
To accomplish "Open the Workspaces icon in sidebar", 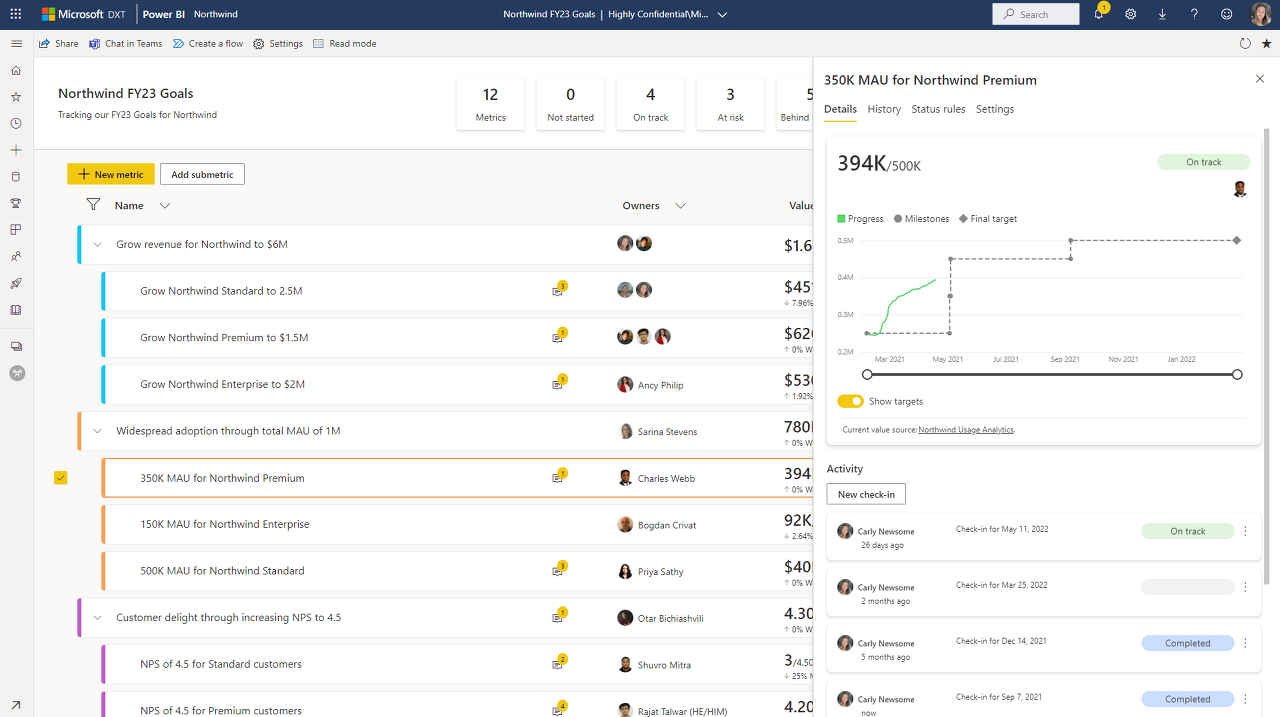I will [16, 346].
